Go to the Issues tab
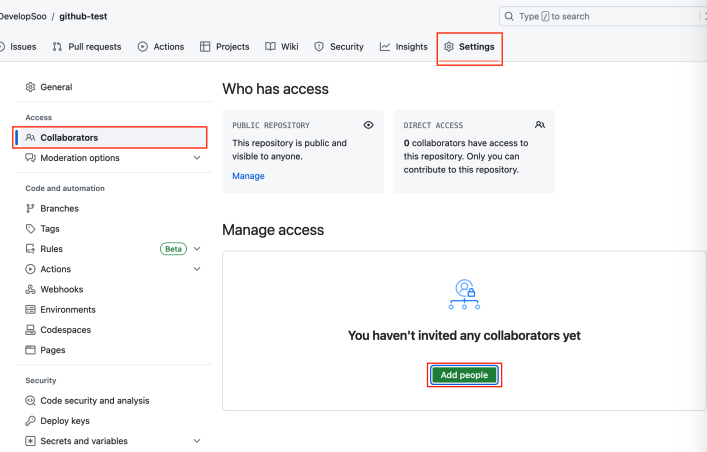This screenshot has width=707, height=452. pyautogui.click(x=18, y=47)
